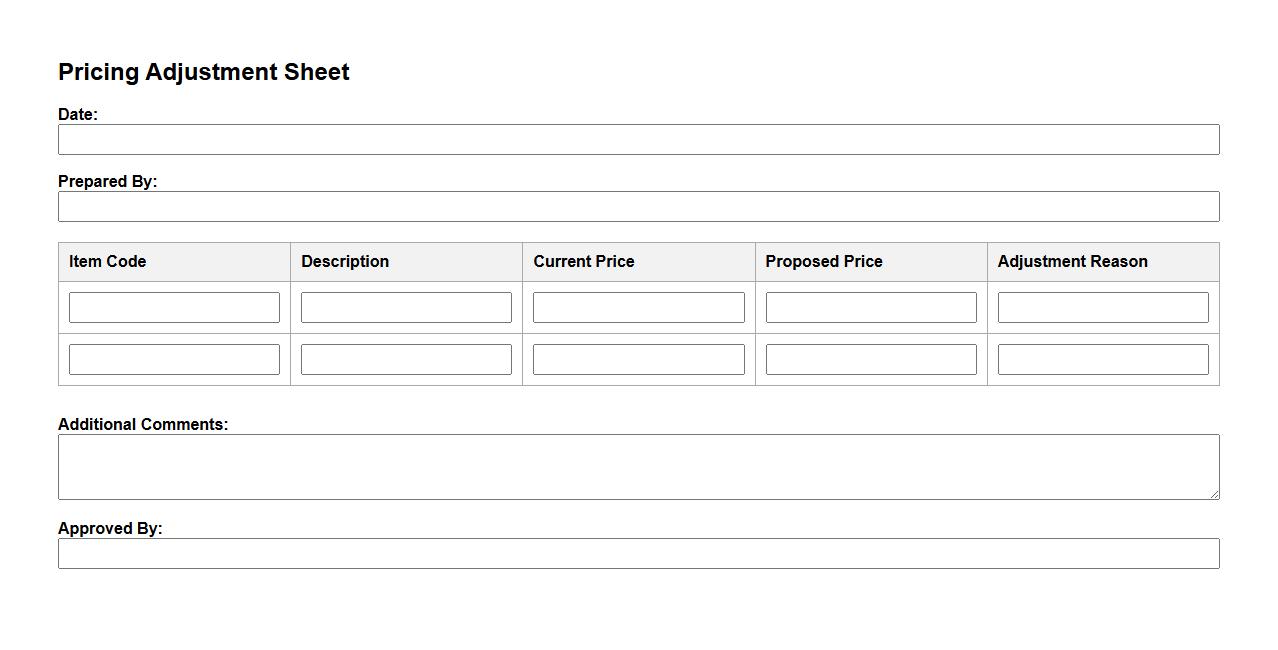Select second row Description field
This screenshot has width=1278, height=650.
click(406, 360)
